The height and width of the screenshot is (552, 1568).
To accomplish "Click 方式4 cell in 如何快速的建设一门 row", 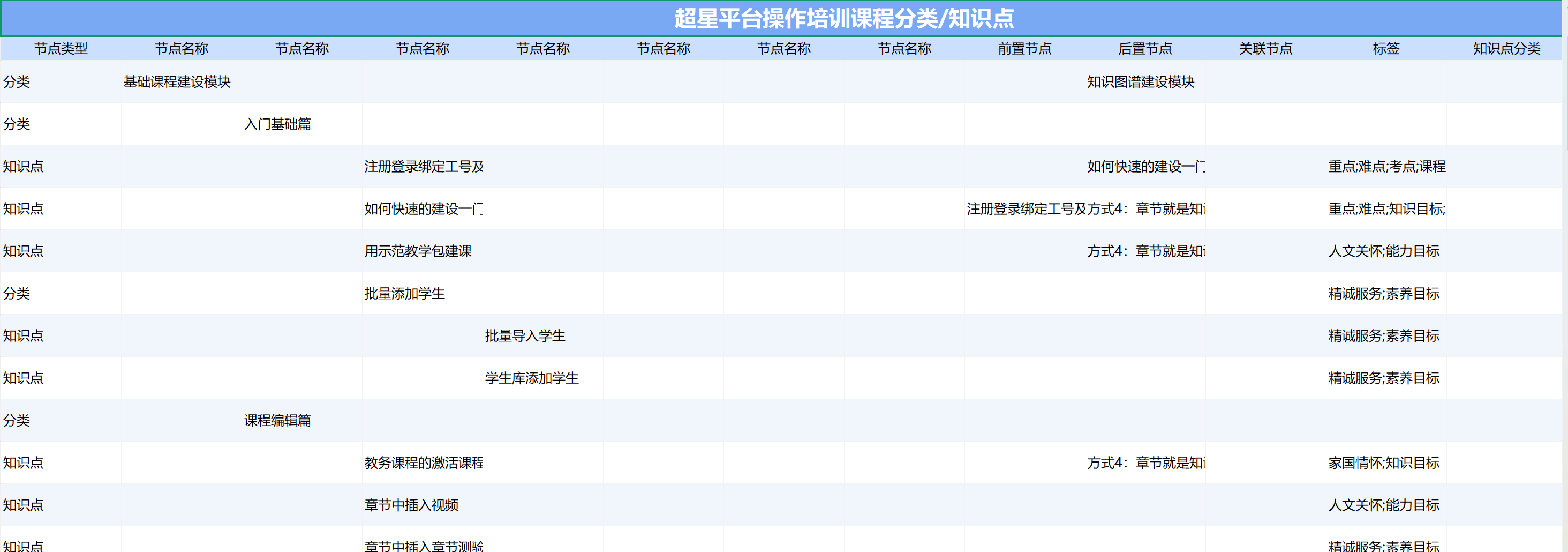I will coord(1146,209).
